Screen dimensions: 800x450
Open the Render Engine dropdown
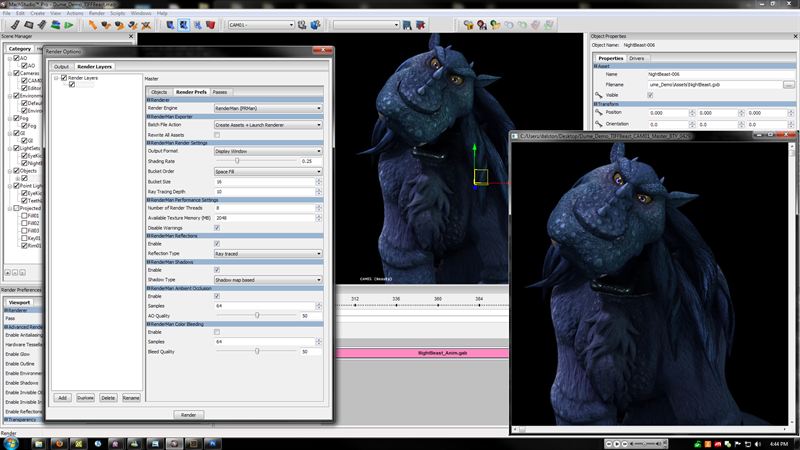268,108
